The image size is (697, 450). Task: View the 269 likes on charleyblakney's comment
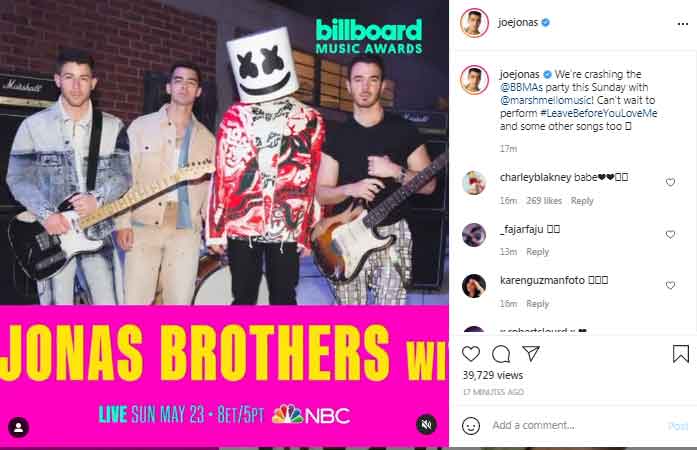tap(544, 201)
